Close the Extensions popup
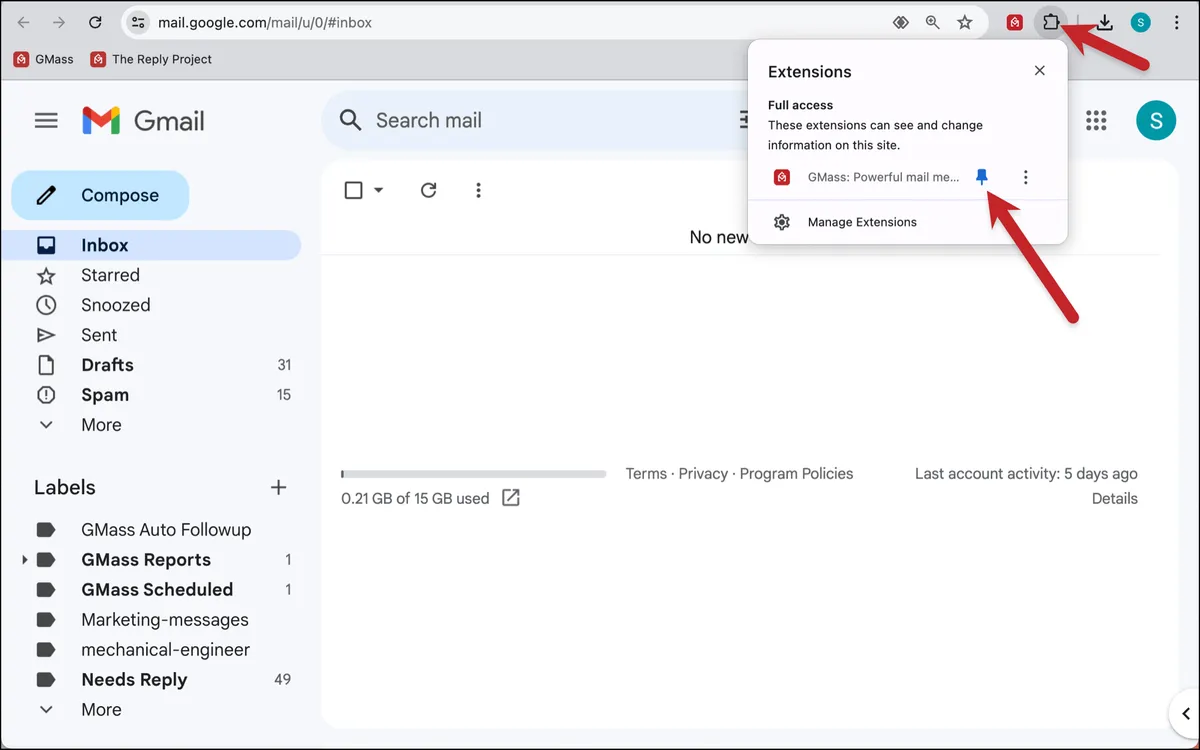1200x750 pixels. click(1040, 71)
